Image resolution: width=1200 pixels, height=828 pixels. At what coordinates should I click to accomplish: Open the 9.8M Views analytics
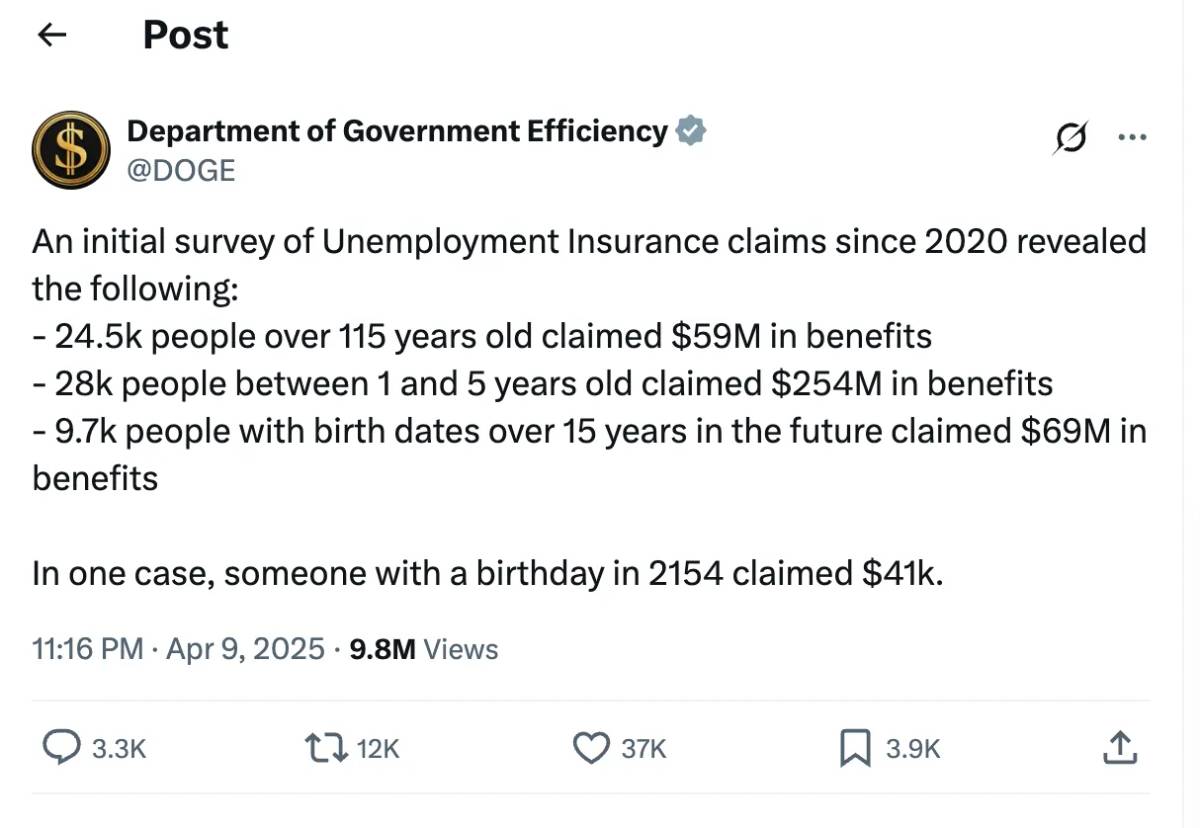(424, 649)
